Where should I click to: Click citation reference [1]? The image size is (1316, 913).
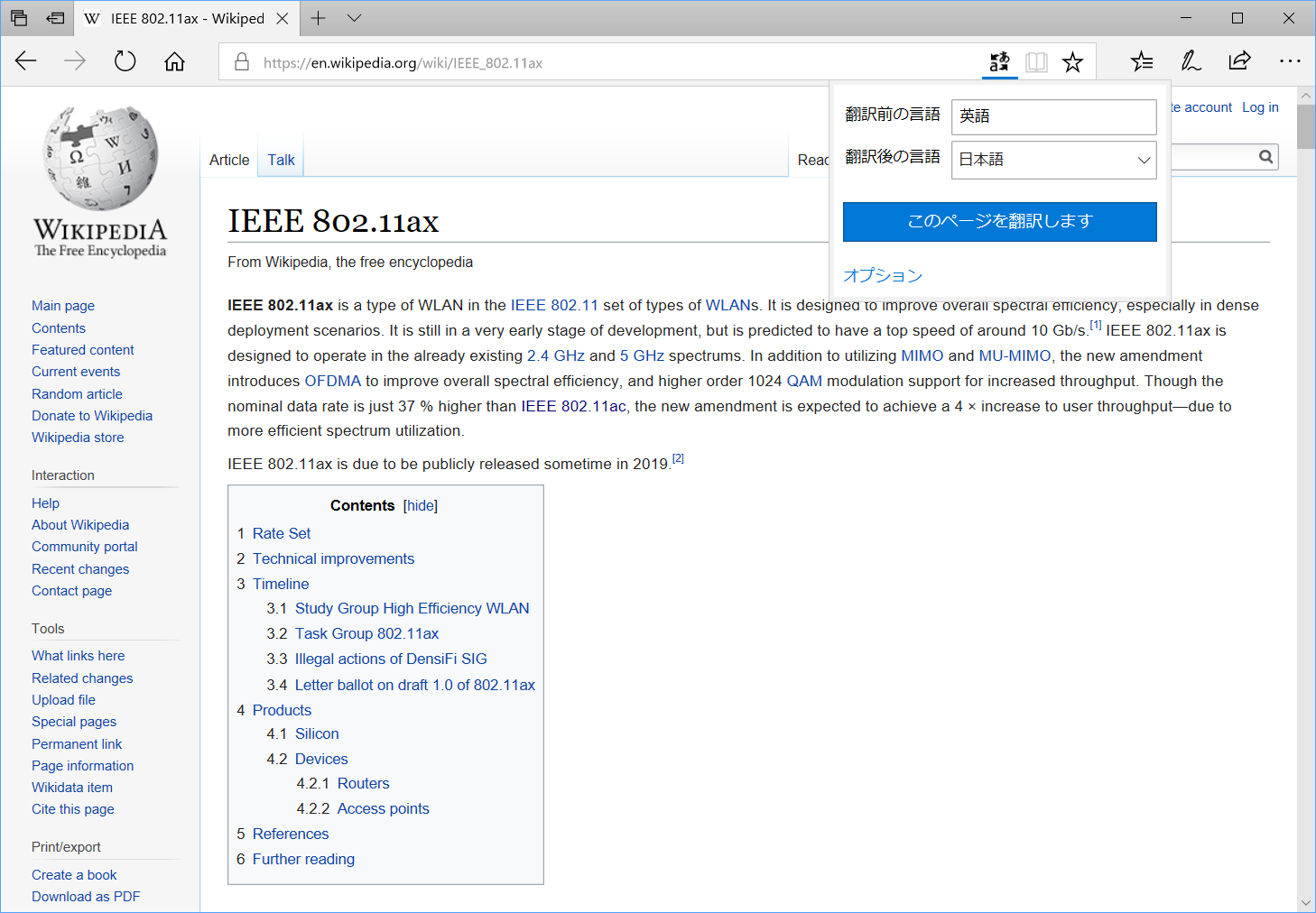[x=1096, y=325]
